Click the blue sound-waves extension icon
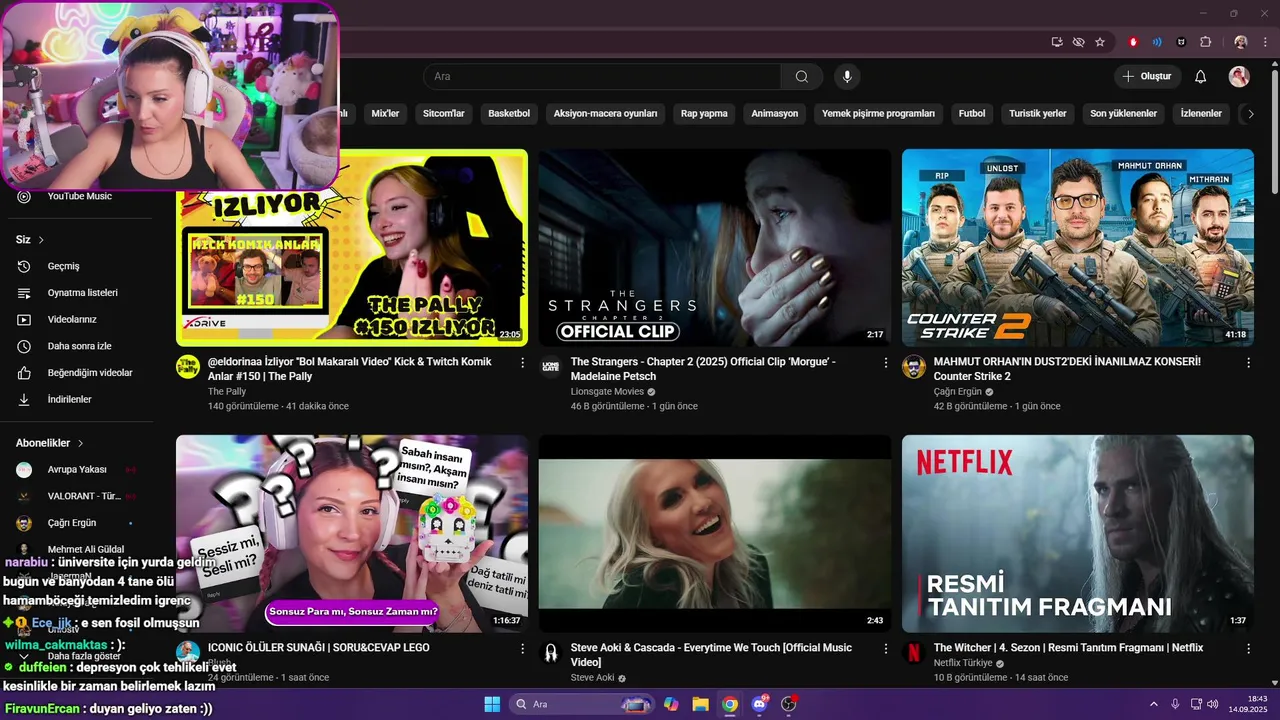The image size is (1280, 720). (x=1157, y=42)
